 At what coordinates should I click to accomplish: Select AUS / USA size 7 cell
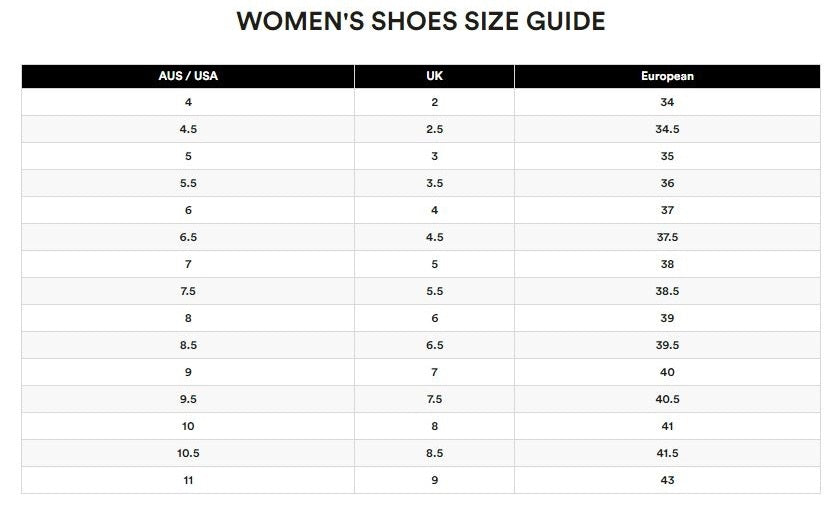coord(188,265)
